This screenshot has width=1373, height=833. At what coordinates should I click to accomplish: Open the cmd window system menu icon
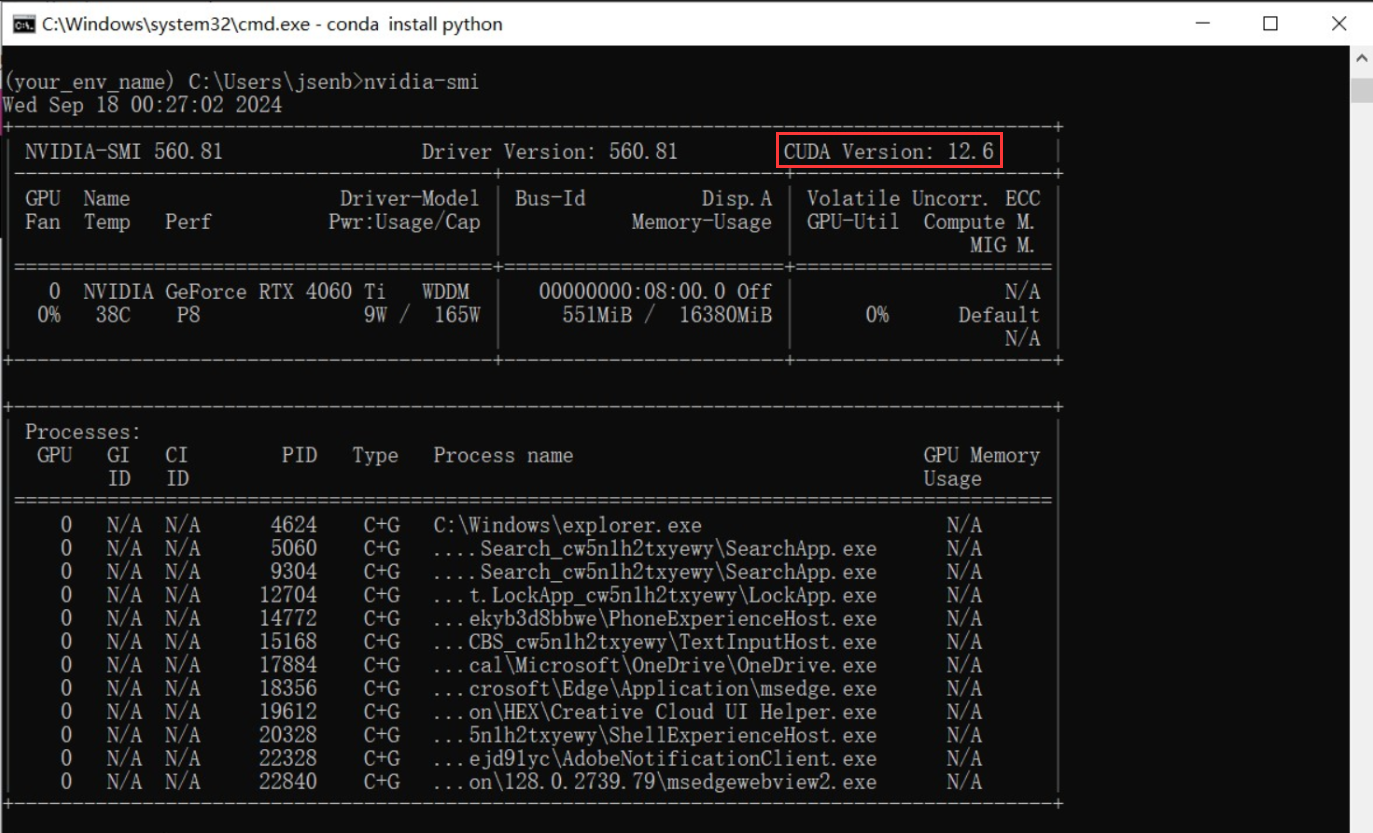[23, 23]
